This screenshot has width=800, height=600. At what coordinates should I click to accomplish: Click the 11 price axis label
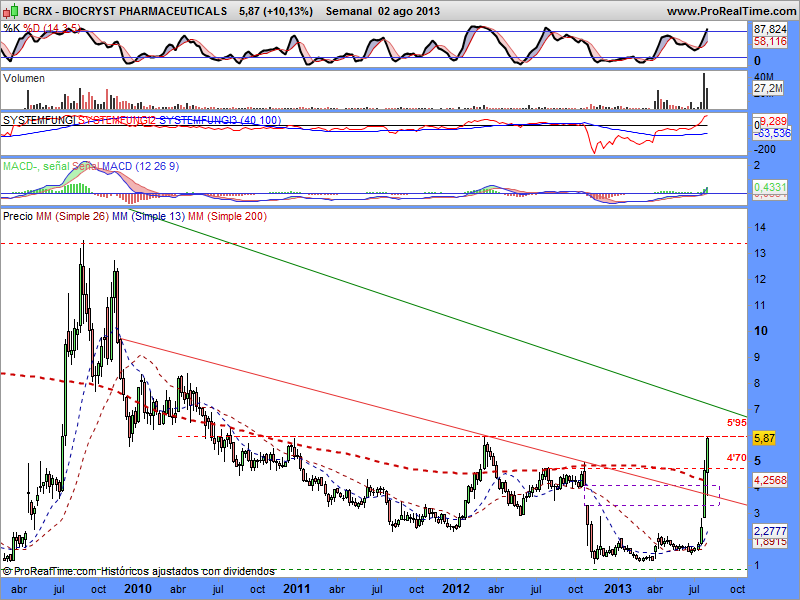760,305
